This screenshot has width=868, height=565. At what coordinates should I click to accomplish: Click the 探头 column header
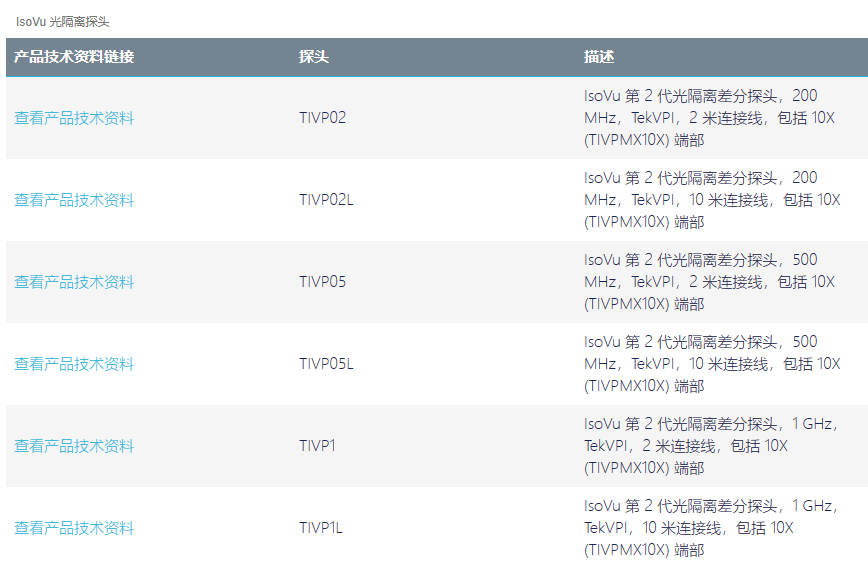click(314, 56)
